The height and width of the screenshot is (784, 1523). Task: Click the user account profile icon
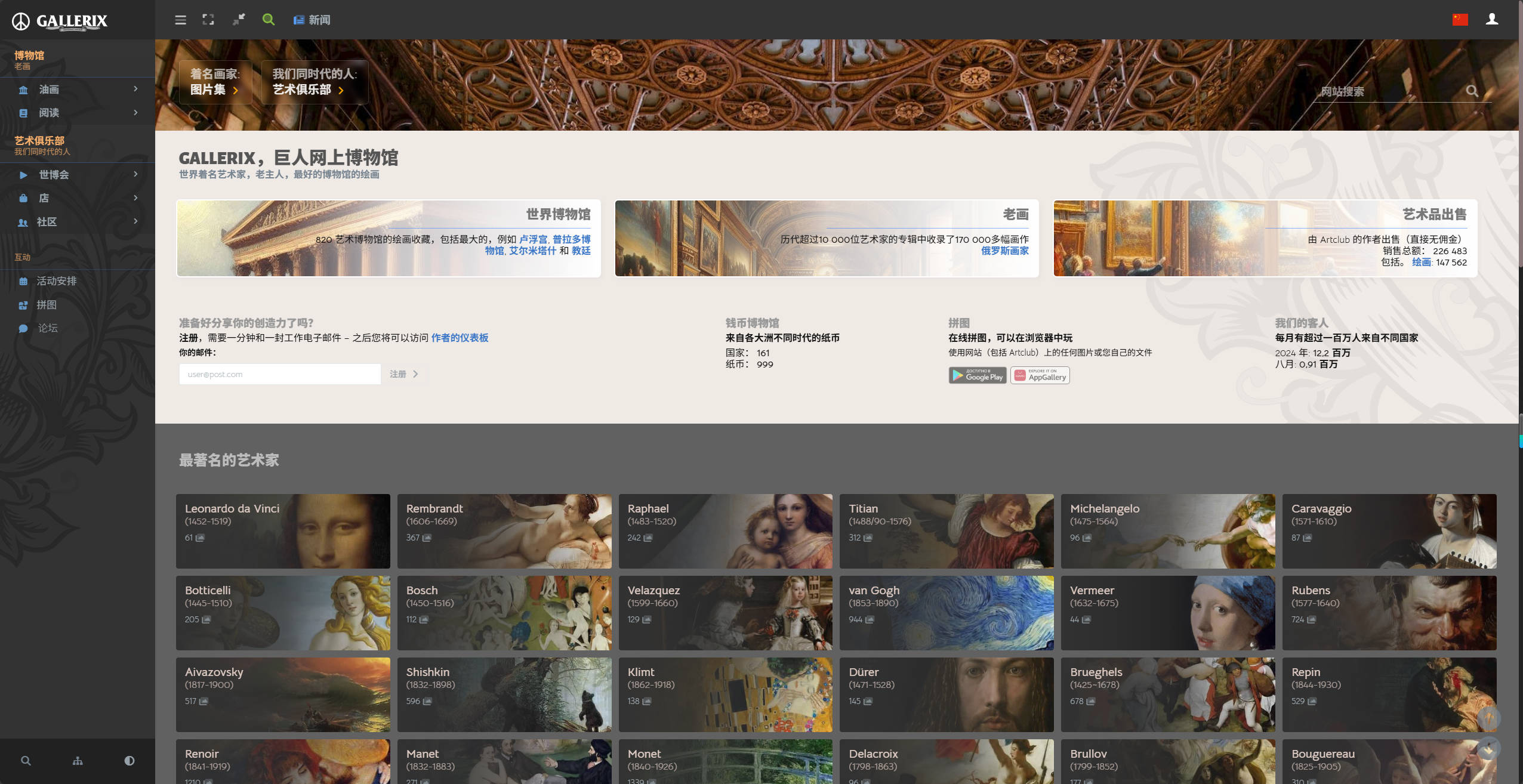click(1491, 20)
